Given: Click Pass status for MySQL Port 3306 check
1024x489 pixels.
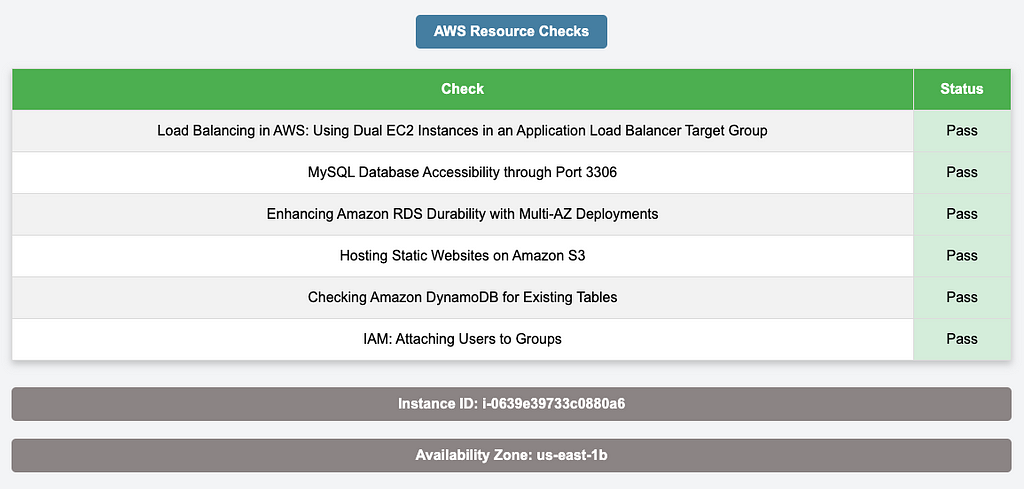Looking at the screenshot, I should tap(962, 172).
